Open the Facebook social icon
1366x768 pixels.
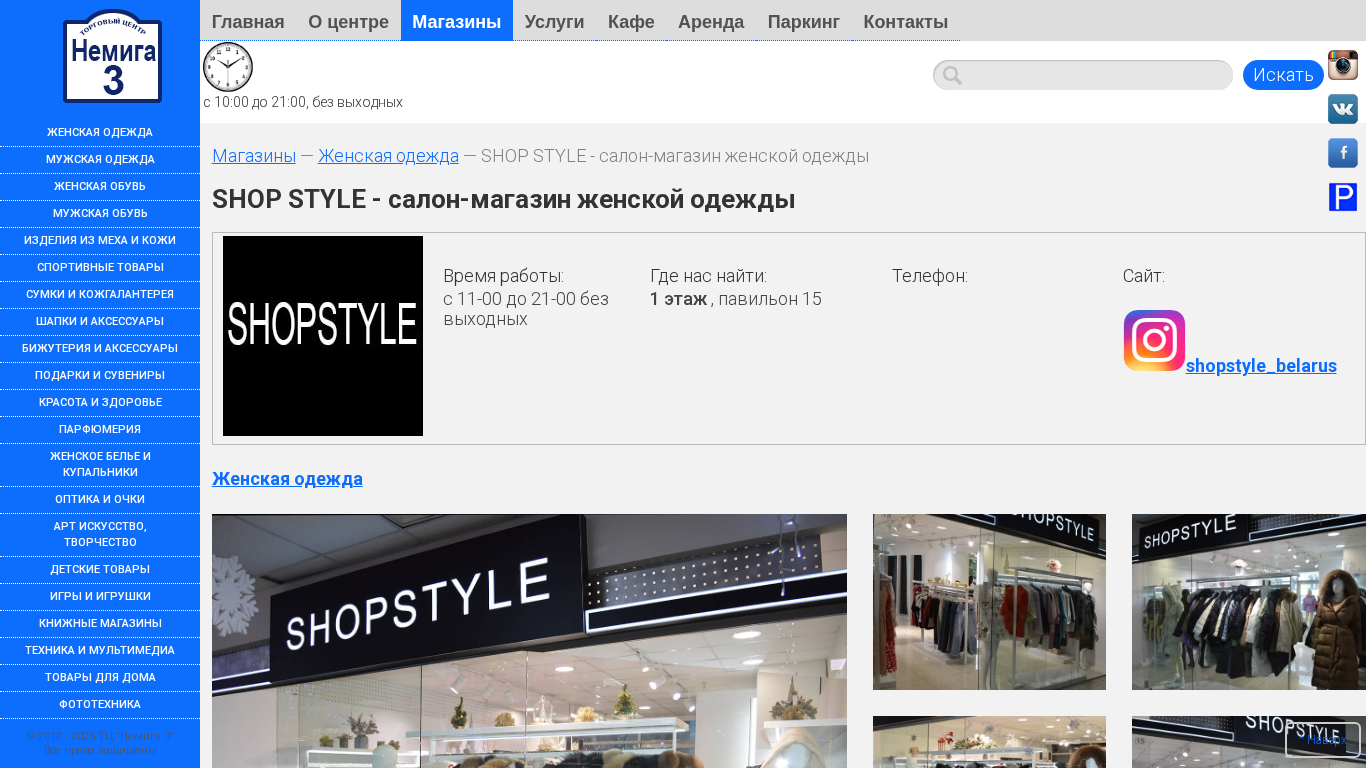point(1343,153)
